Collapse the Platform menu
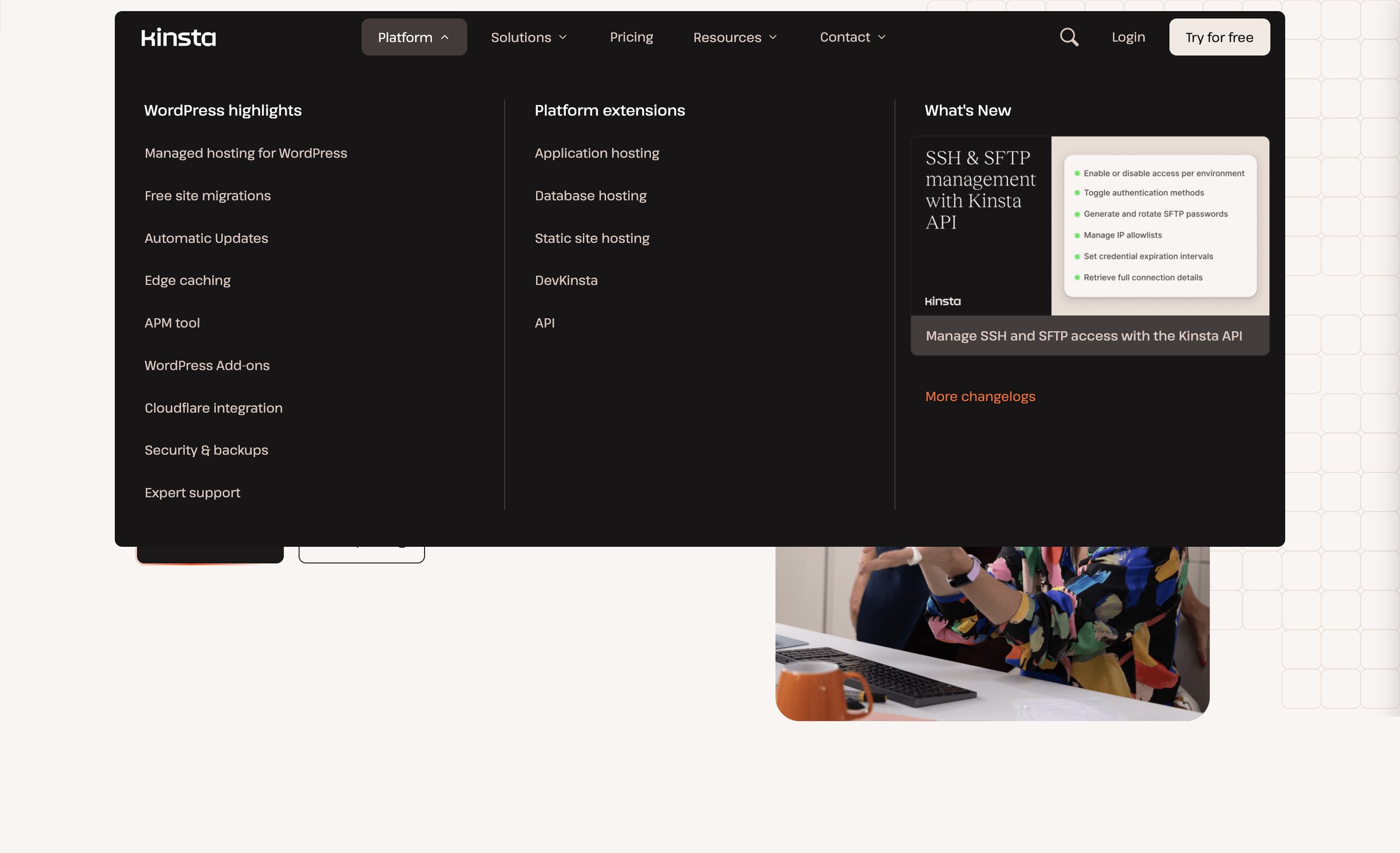1400x853 pixels. (414, 37)
